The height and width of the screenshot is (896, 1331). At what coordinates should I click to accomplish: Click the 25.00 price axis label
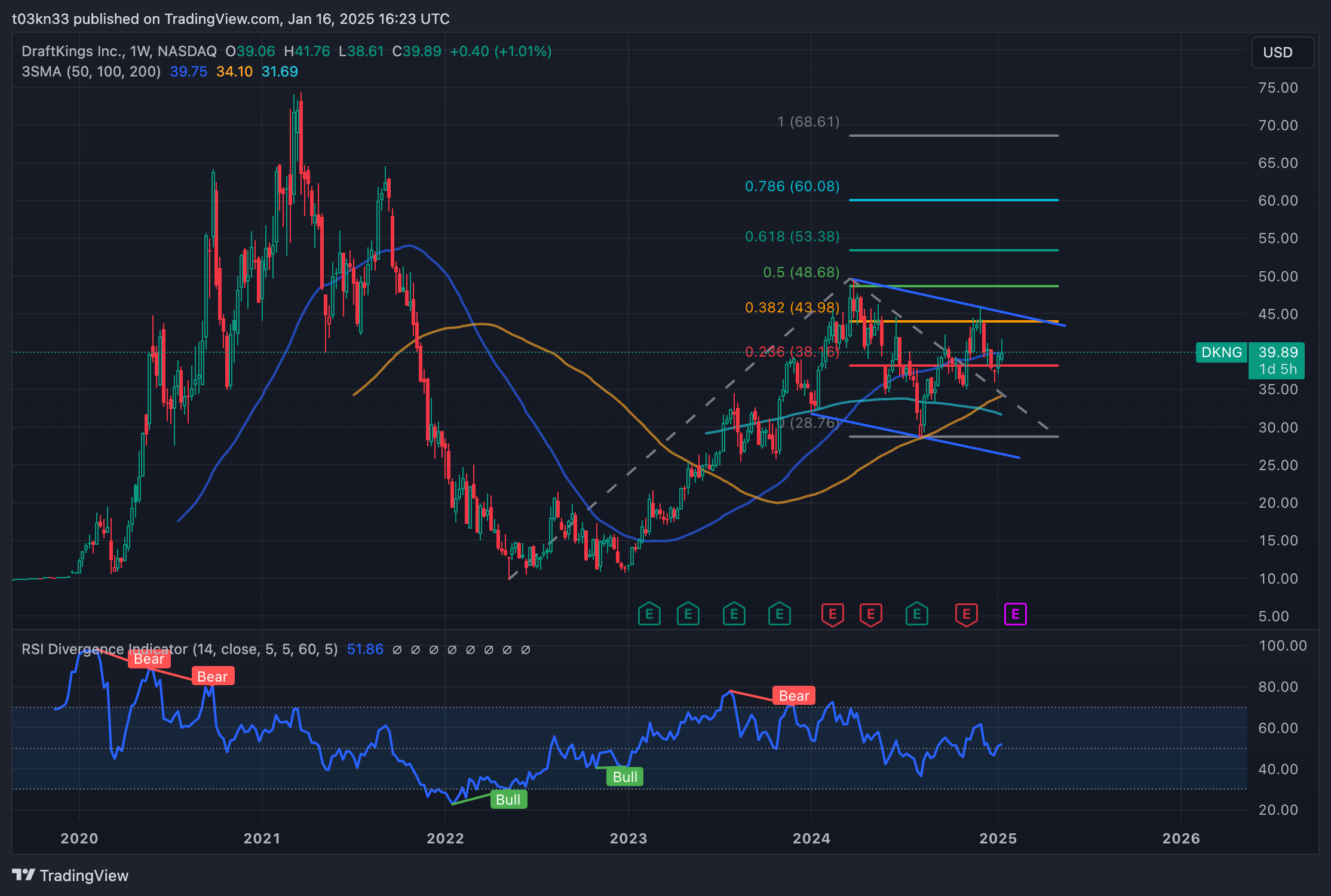coord(1278,465)
